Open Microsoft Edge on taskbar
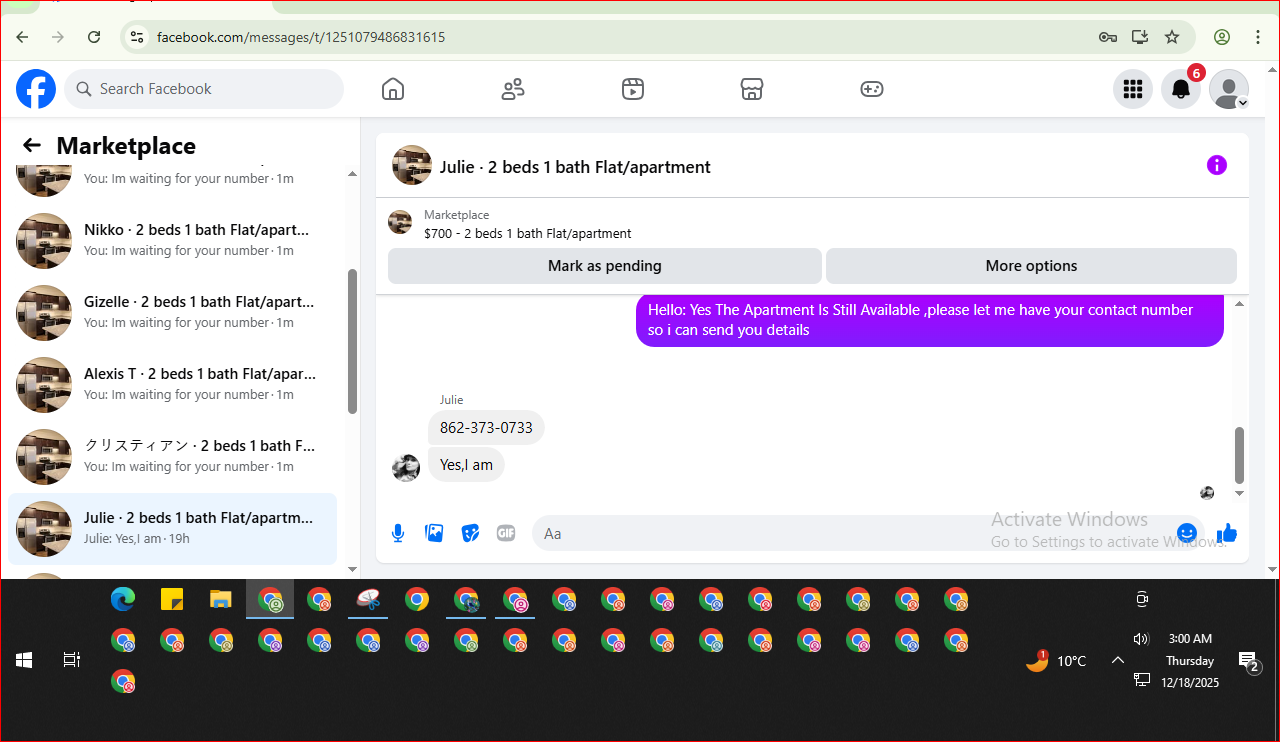1280x742 pixels. (123, 599)
